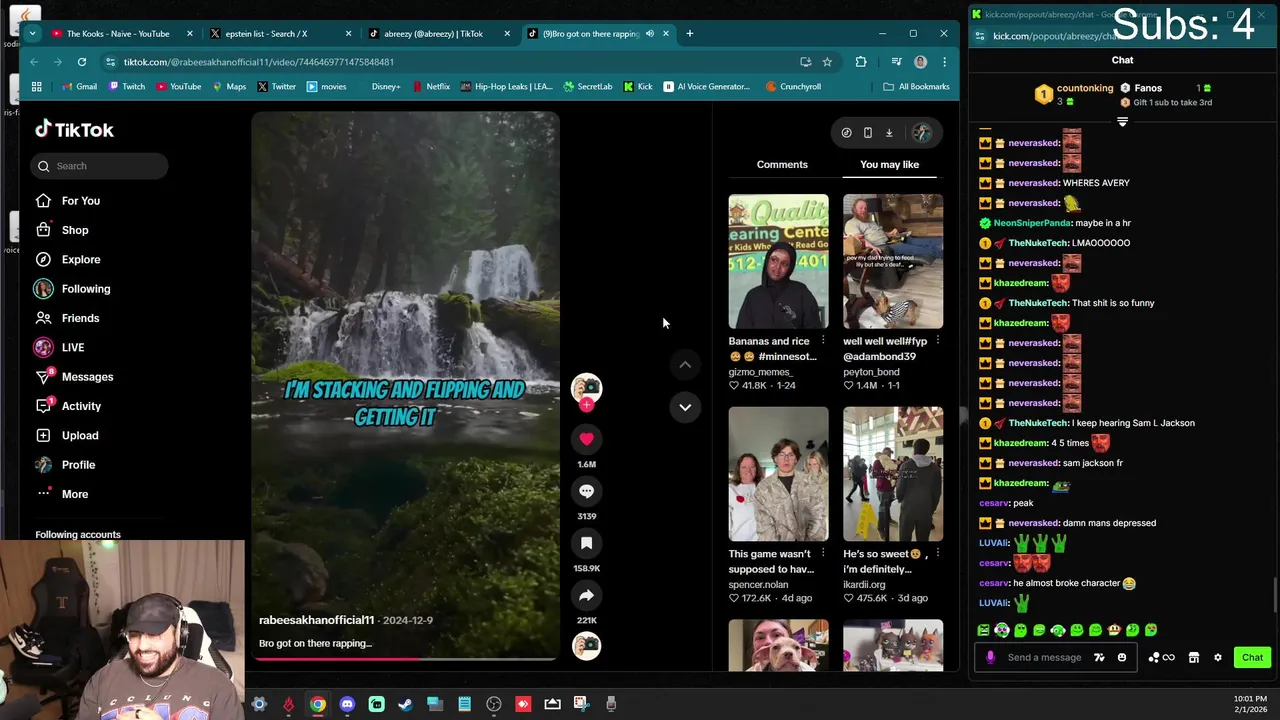Open the phone app icon in top pill
The width and height of the screenshot is (1280, 720).
pyautogui.click(x=867, y=133)
